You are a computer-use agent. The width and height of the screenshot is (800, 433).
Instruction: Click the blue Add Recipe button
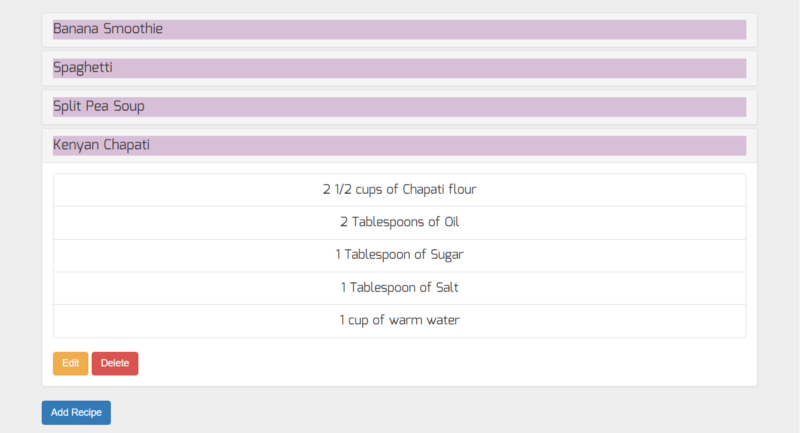pyautogui.click(x=76, y=413)
